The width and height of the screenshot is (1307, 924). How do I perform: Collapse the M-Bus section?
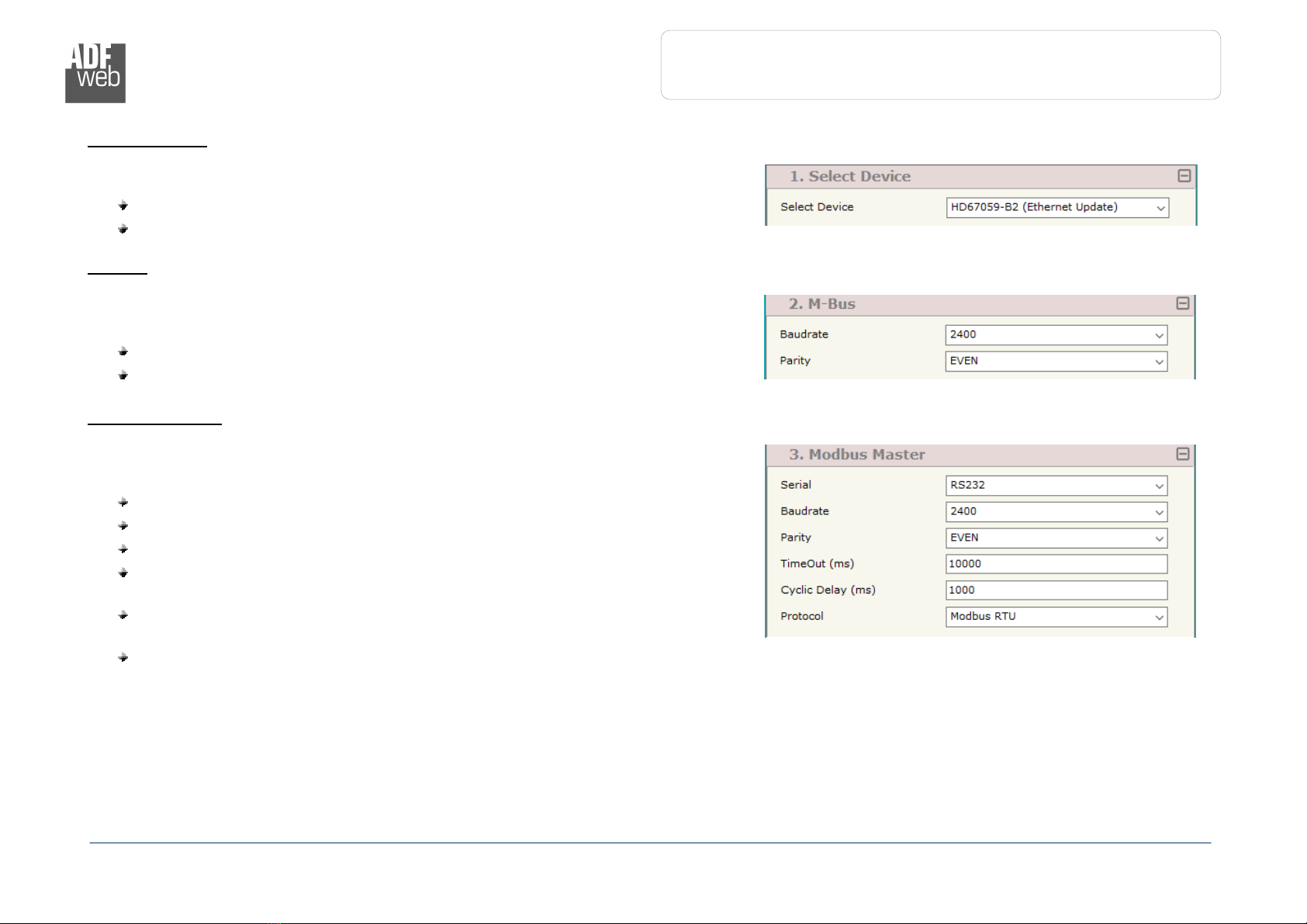coord(1182,303)
